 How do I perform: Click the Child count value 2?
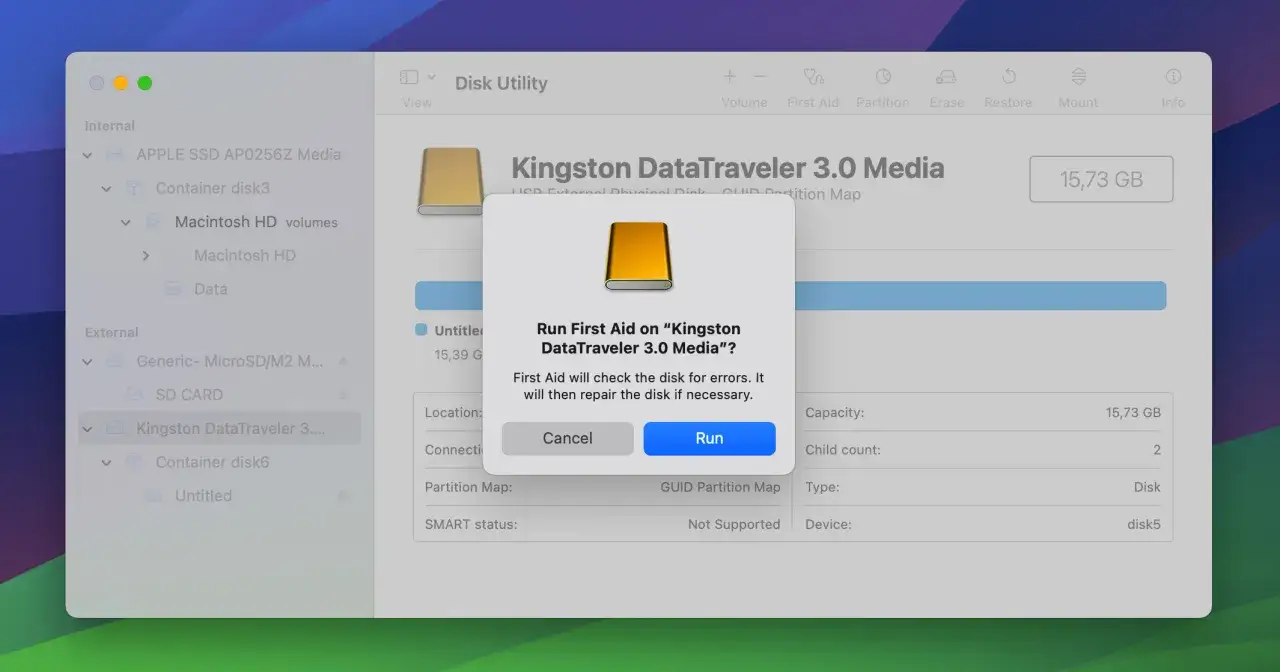click(1157, 450)
